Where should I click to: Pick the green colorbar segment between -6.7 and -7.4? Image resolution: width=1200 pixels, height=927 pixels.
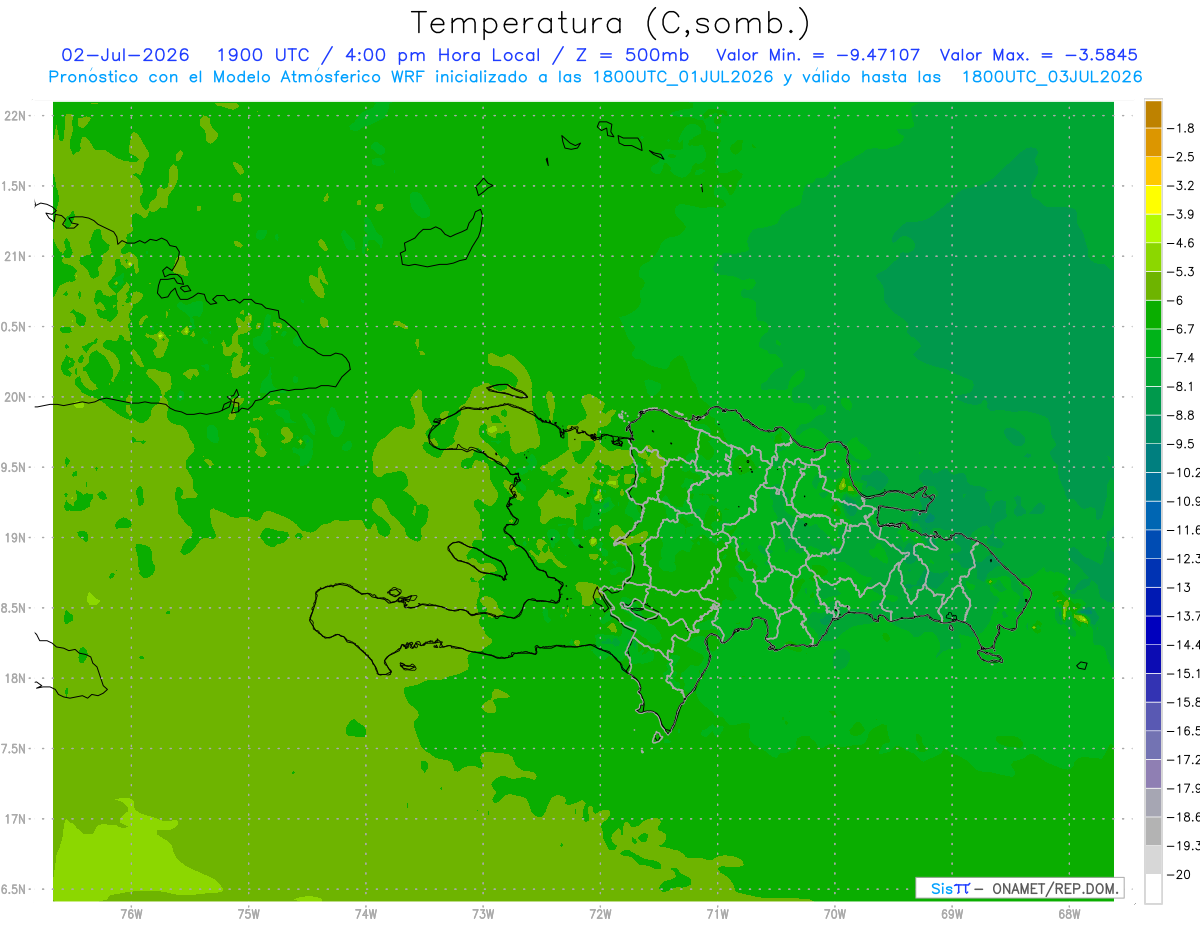coord(1153,343)
